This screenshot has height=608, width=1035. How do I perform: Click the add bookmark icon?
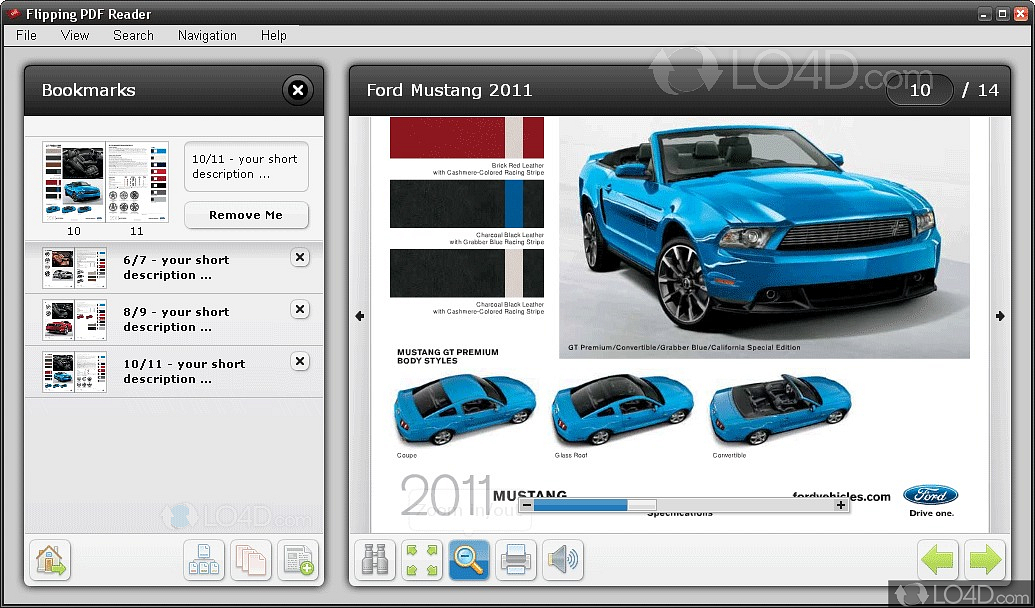tap(298, 560)
